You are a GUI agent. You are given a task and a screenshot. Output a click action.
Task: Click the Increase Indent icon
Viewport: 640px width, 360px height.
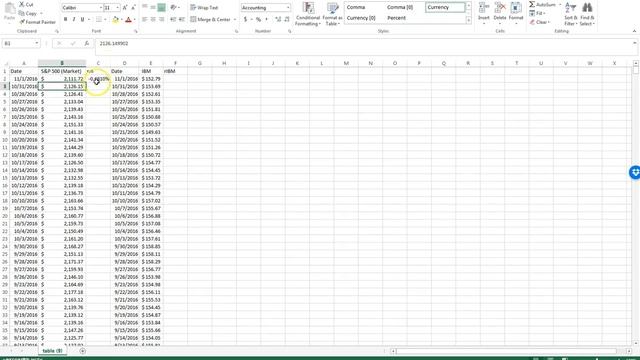coord(182,19)
